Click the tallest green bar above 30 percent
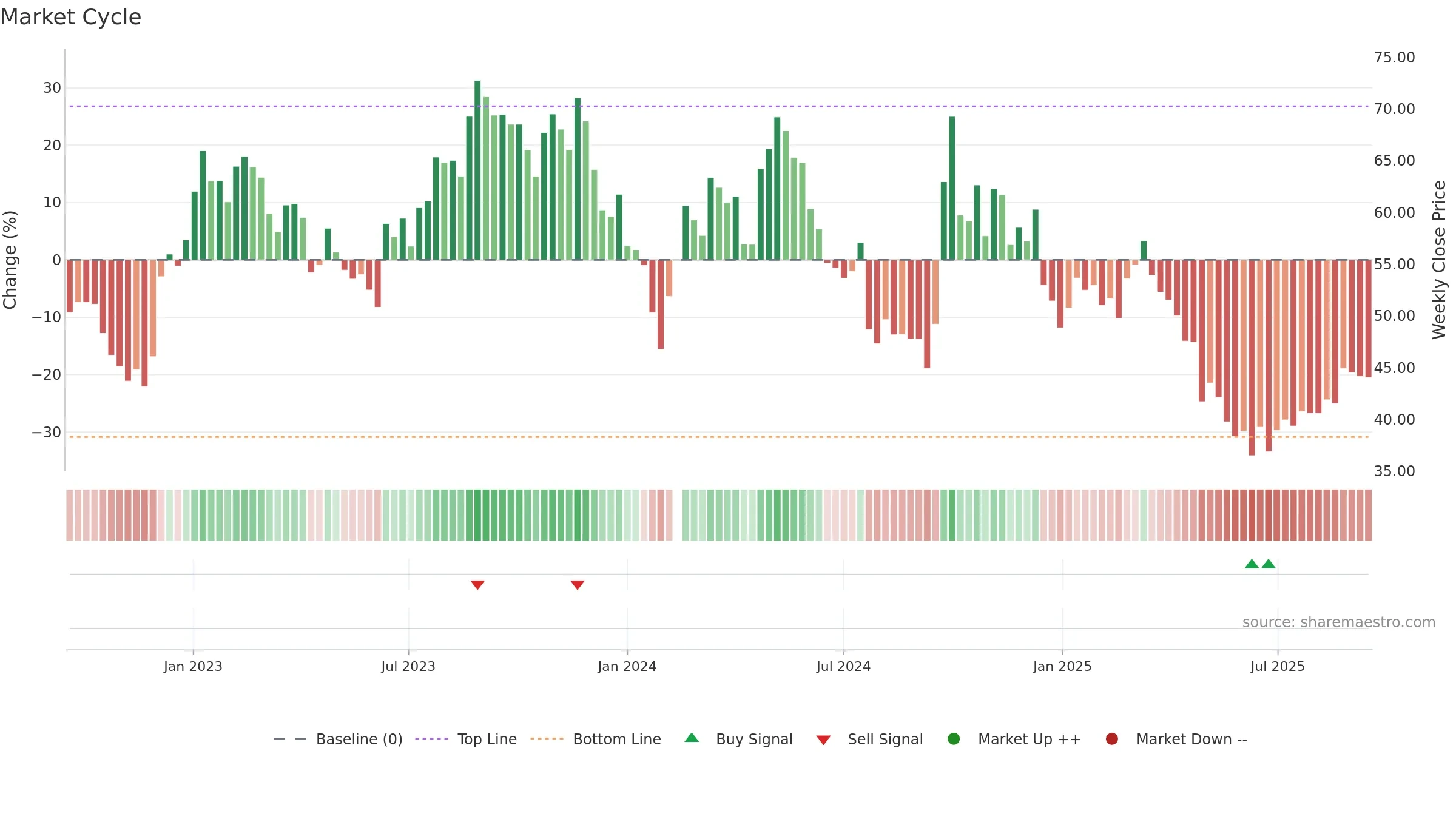The image size is (1456, 819). tap(477, 170)
